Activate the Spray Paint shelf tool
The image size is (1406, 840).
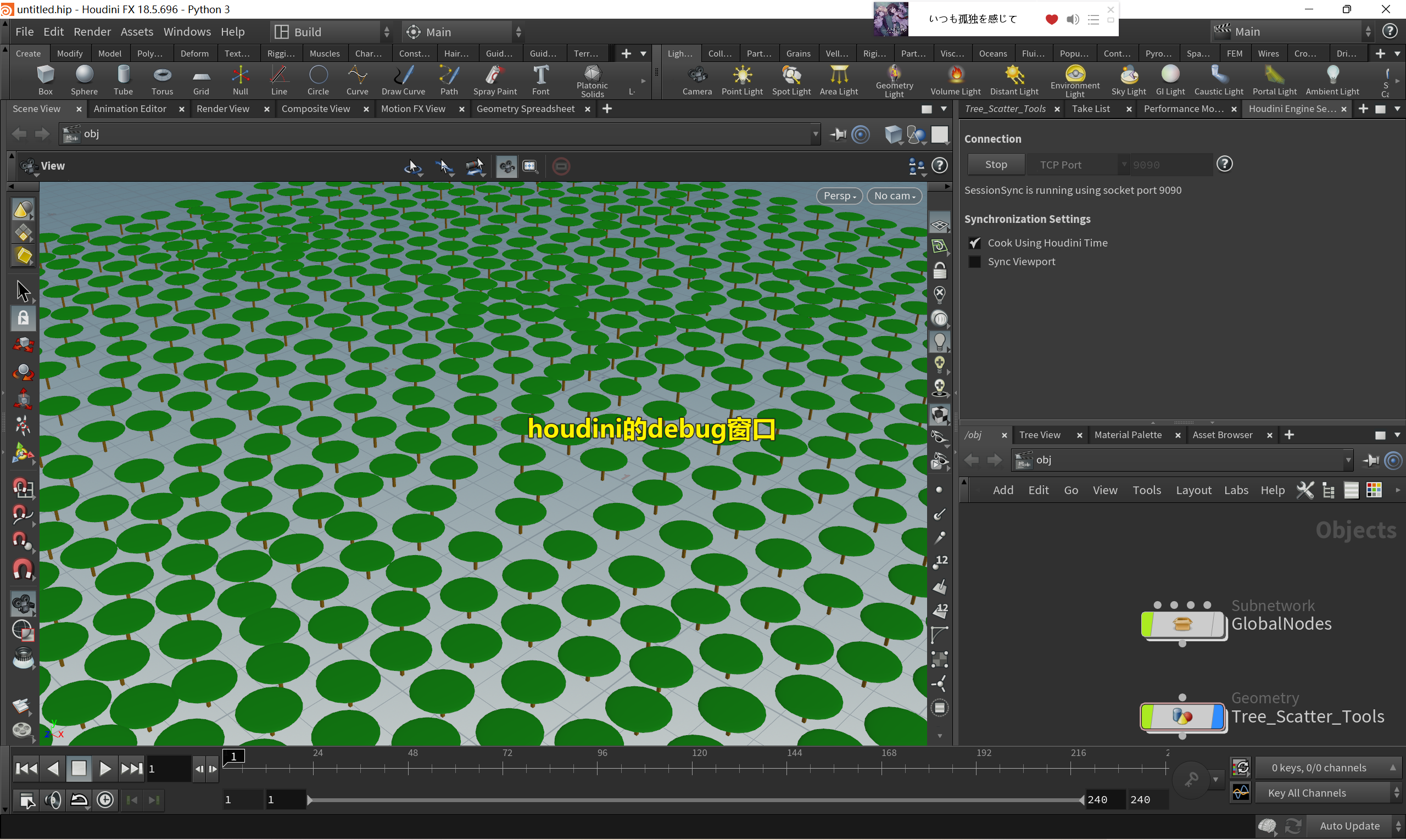[494, 80]
